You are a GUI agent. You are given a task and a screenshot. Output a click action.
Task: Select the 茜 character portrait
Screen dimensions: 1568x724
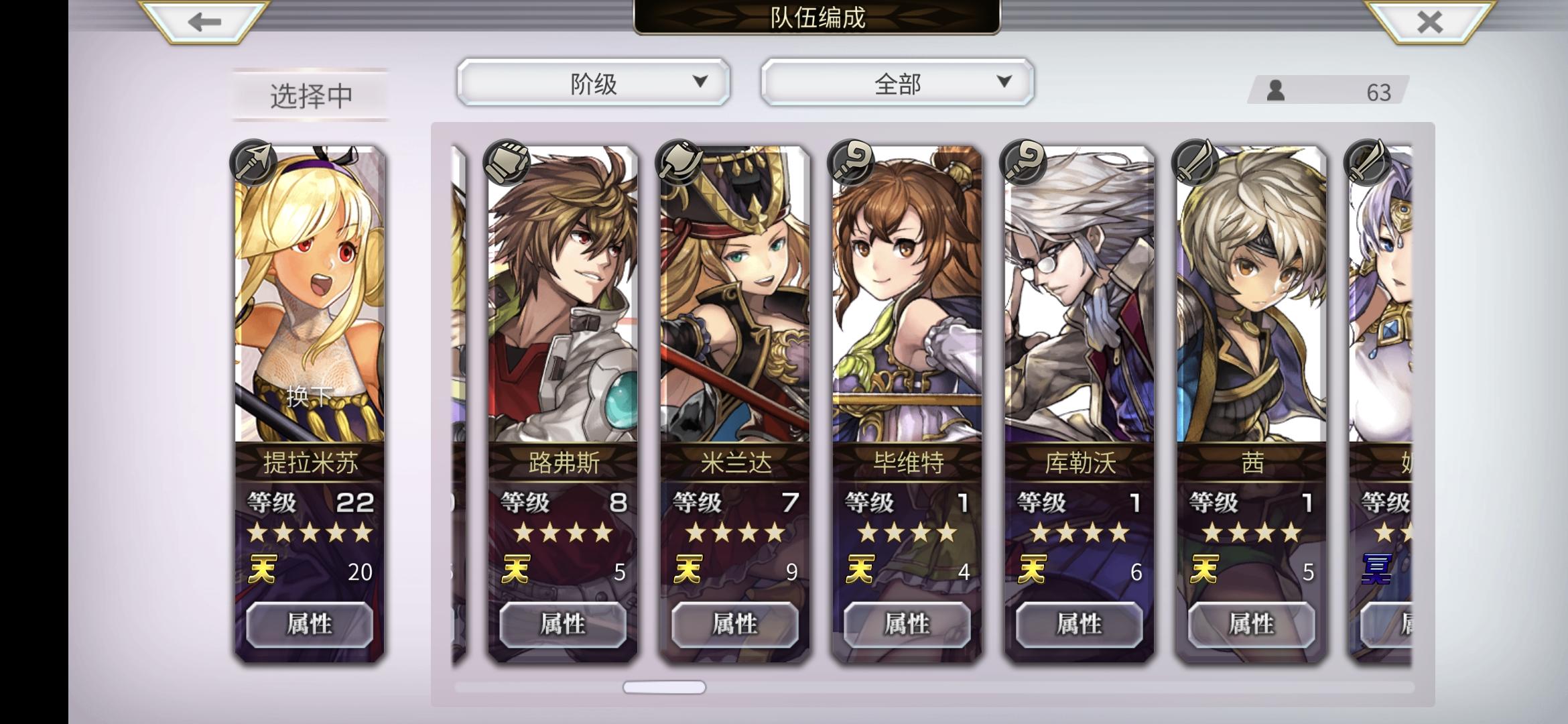tap(1252, 295)
